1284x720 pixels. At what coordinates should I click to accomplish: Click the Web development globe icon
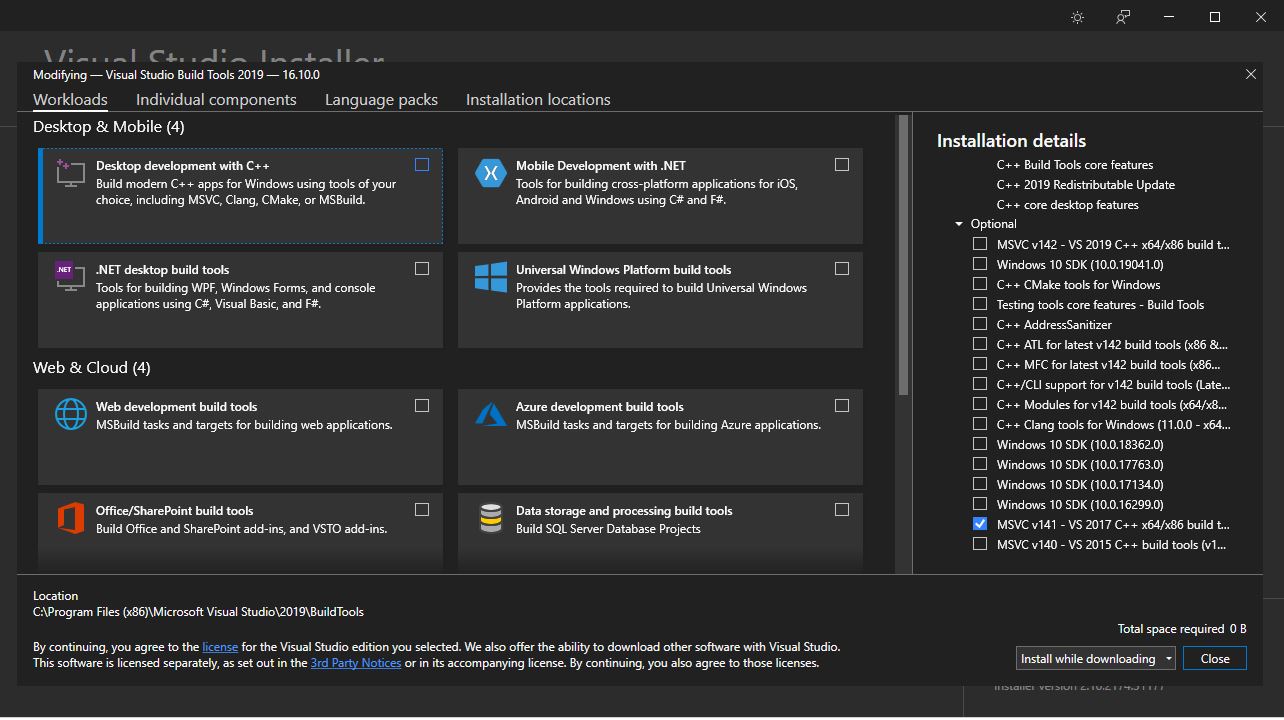[x=70, y=414]
